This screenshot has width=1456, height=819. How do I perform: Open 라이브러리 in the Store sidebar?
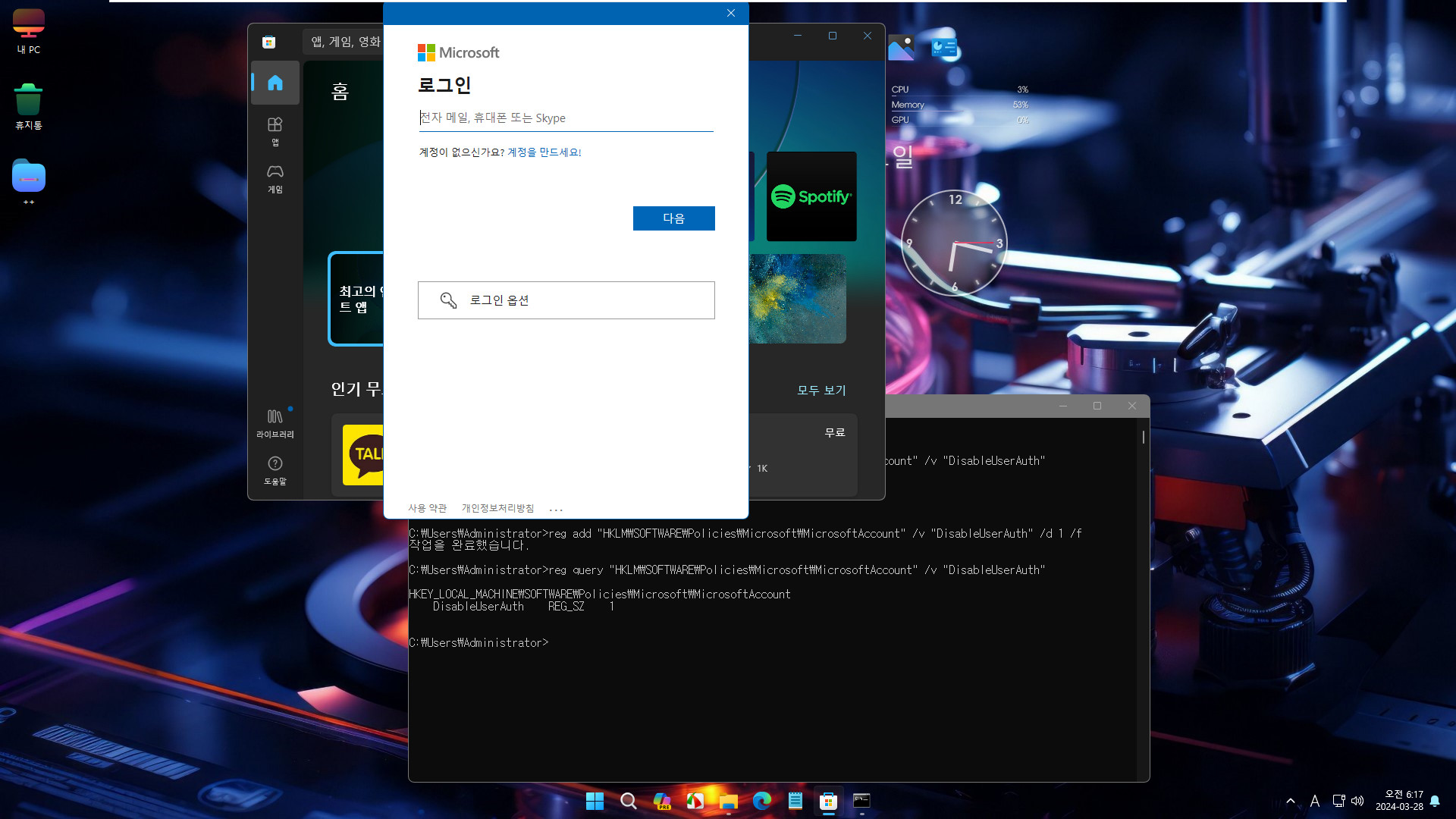click(275, 423)
